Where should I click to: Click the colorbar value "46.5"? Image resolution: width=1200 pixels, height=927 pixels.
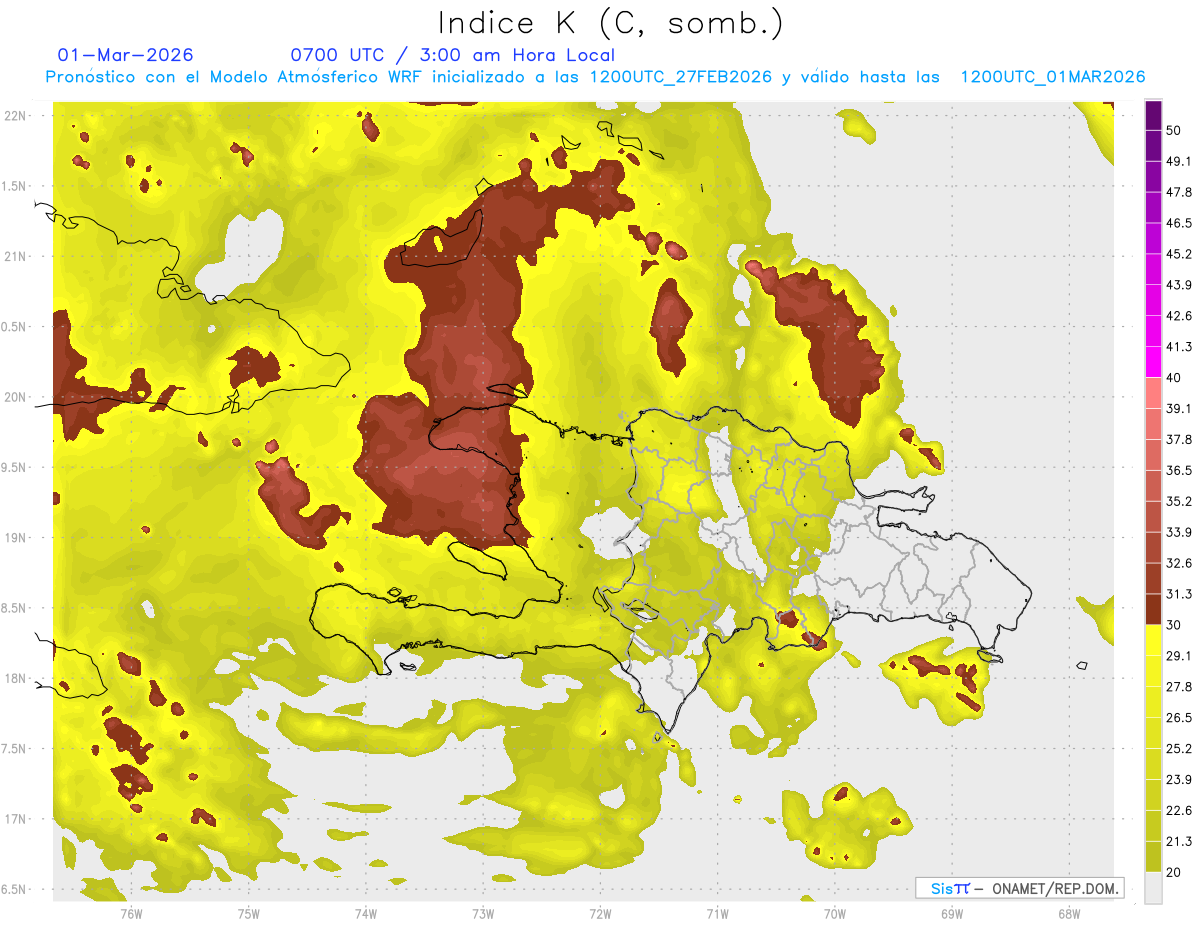[x=1179, y=223]
